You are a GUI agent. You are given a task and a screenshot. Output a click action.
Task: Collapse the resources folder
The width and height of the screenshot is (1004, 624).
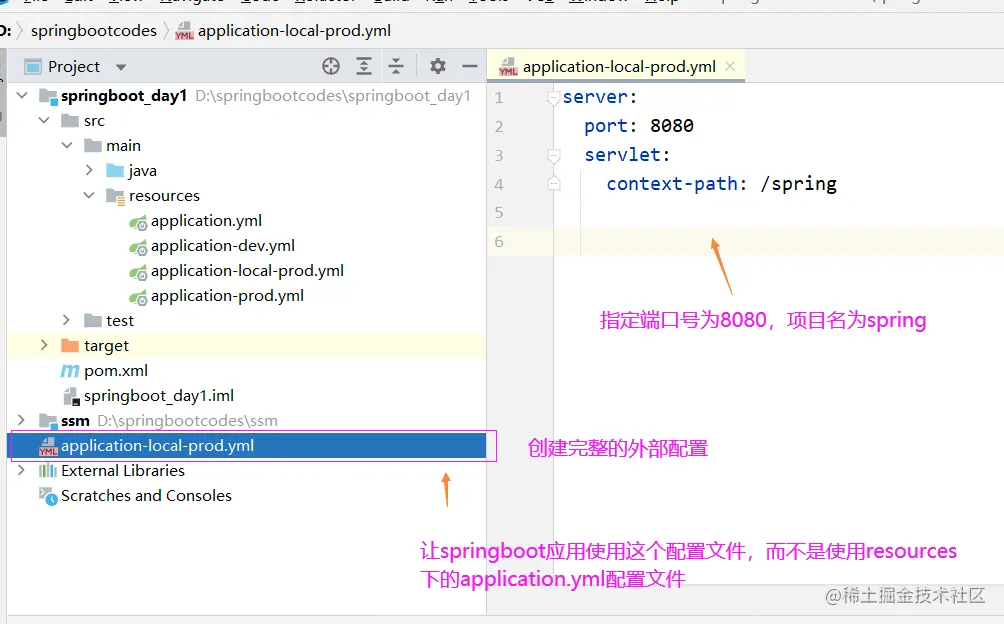tap(89, 195)
